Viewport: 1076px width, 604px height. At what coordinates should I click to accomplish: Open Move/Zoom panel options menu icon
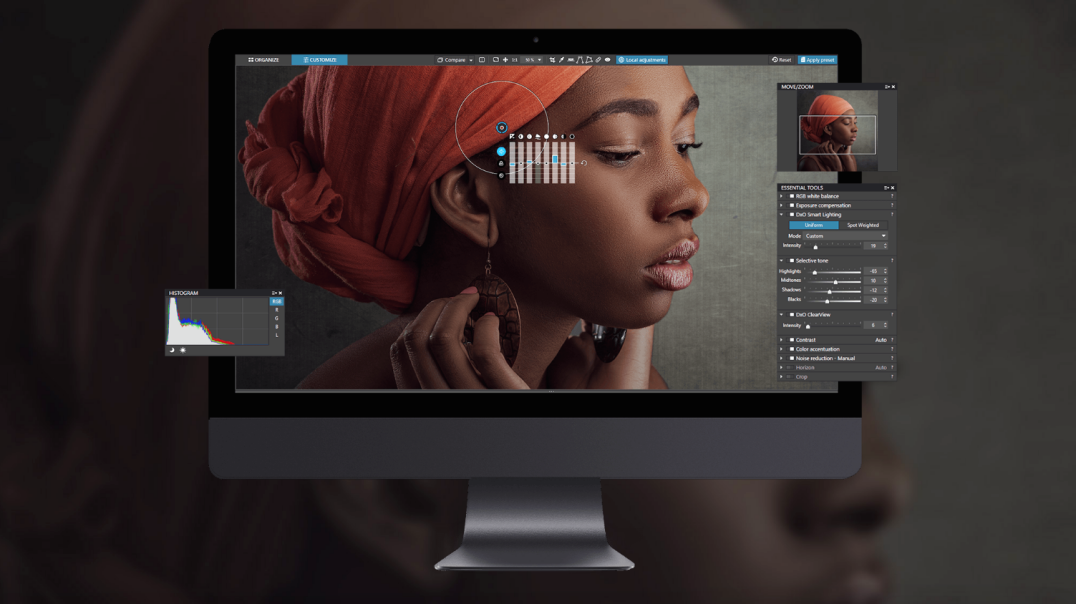coord(887,87)
